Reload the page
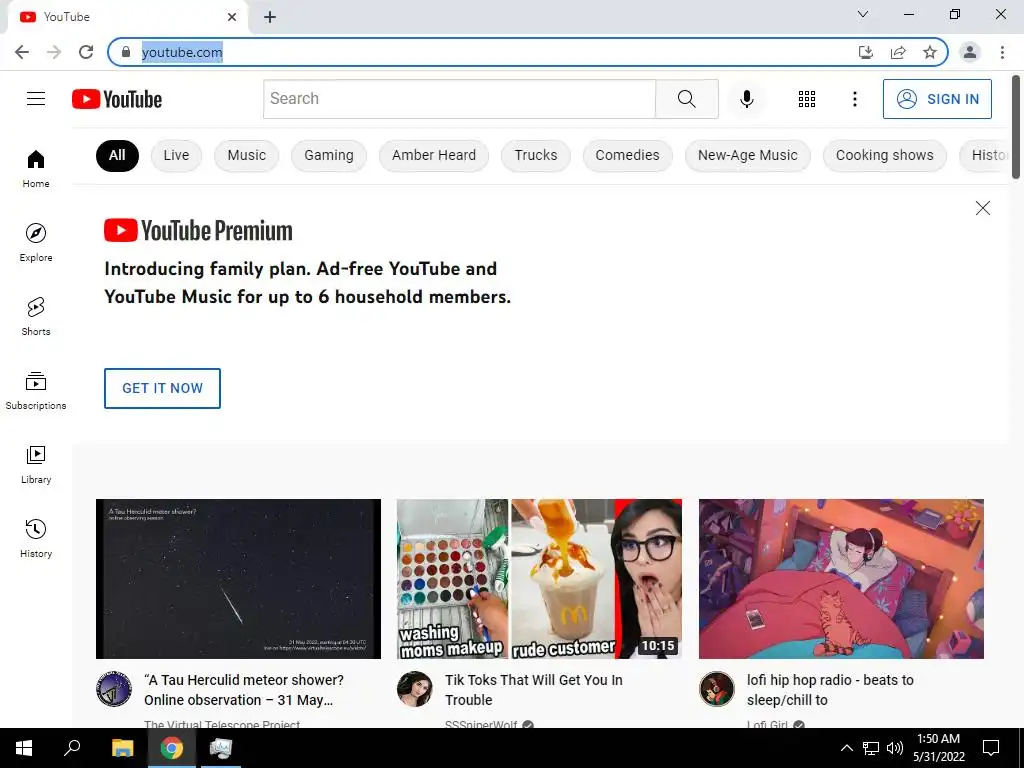This screenshot has height=768, width=1024. click(86, 52)
